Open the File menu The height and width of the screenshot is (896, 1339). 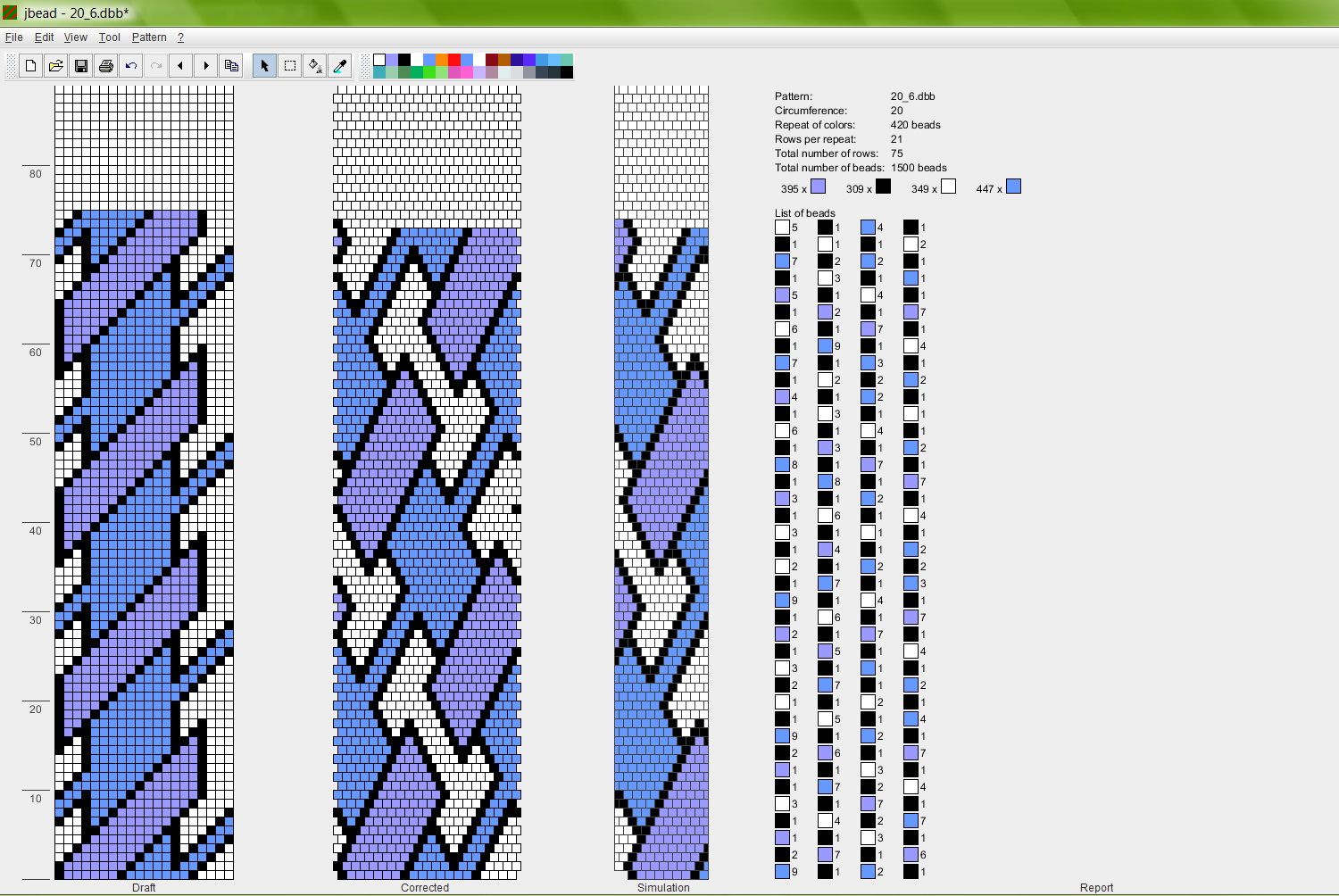13,37
